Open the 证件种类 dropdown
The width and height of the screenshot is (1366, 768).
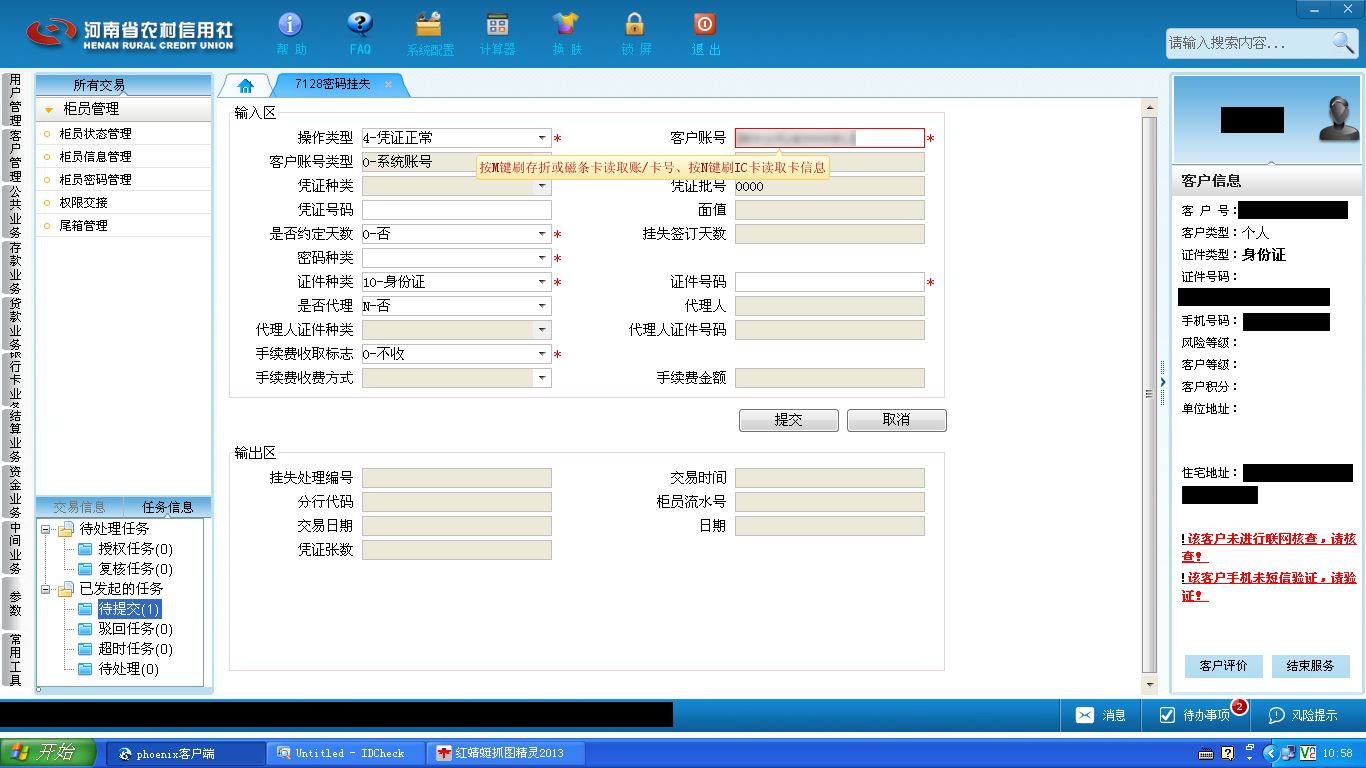(x=543, y=282)
